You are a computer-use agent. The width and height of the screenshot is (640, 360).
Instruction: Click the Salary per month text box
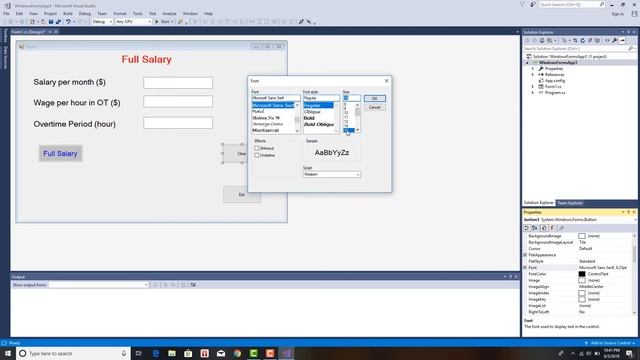point(178,83)
